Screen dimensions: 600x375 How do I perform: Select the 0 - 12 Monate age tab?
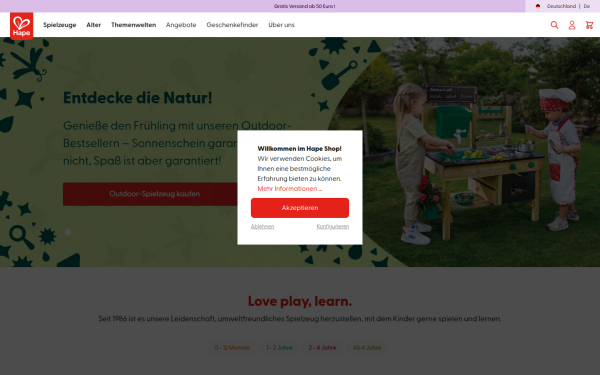pyautogui.click(x=232, y=348)
